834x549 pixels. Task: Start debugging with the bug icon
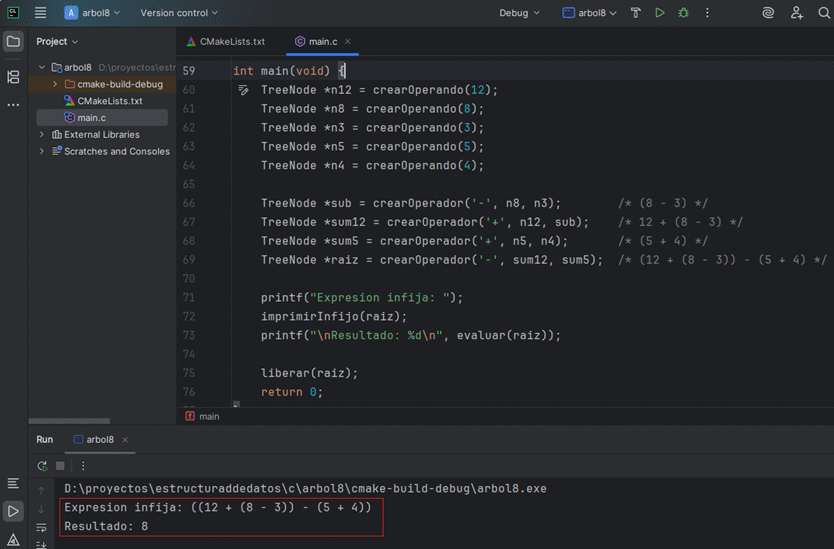pyautogui.click(x=683, y=13)
